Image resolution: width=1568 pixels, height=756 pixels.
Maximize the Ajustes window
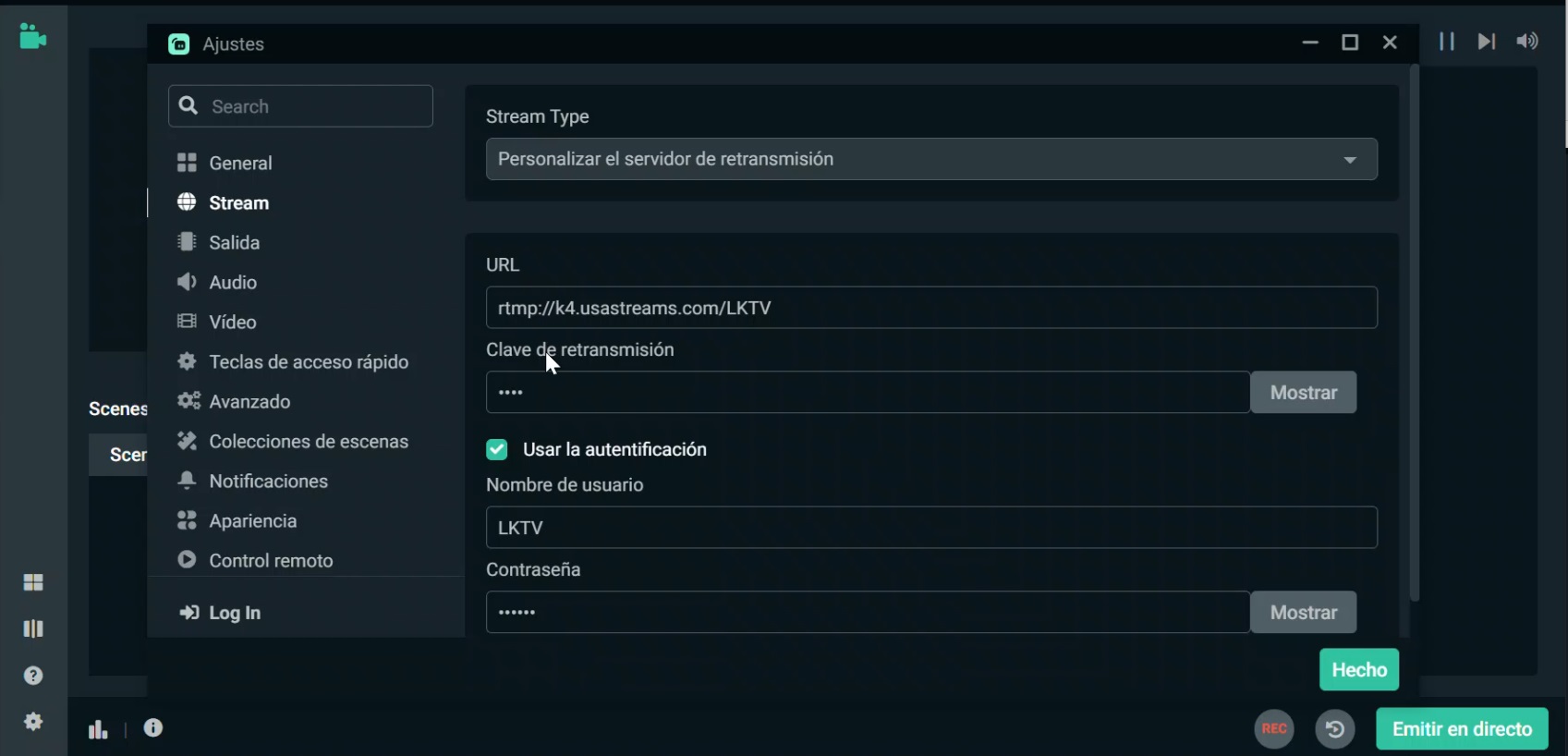[1350, 43]
